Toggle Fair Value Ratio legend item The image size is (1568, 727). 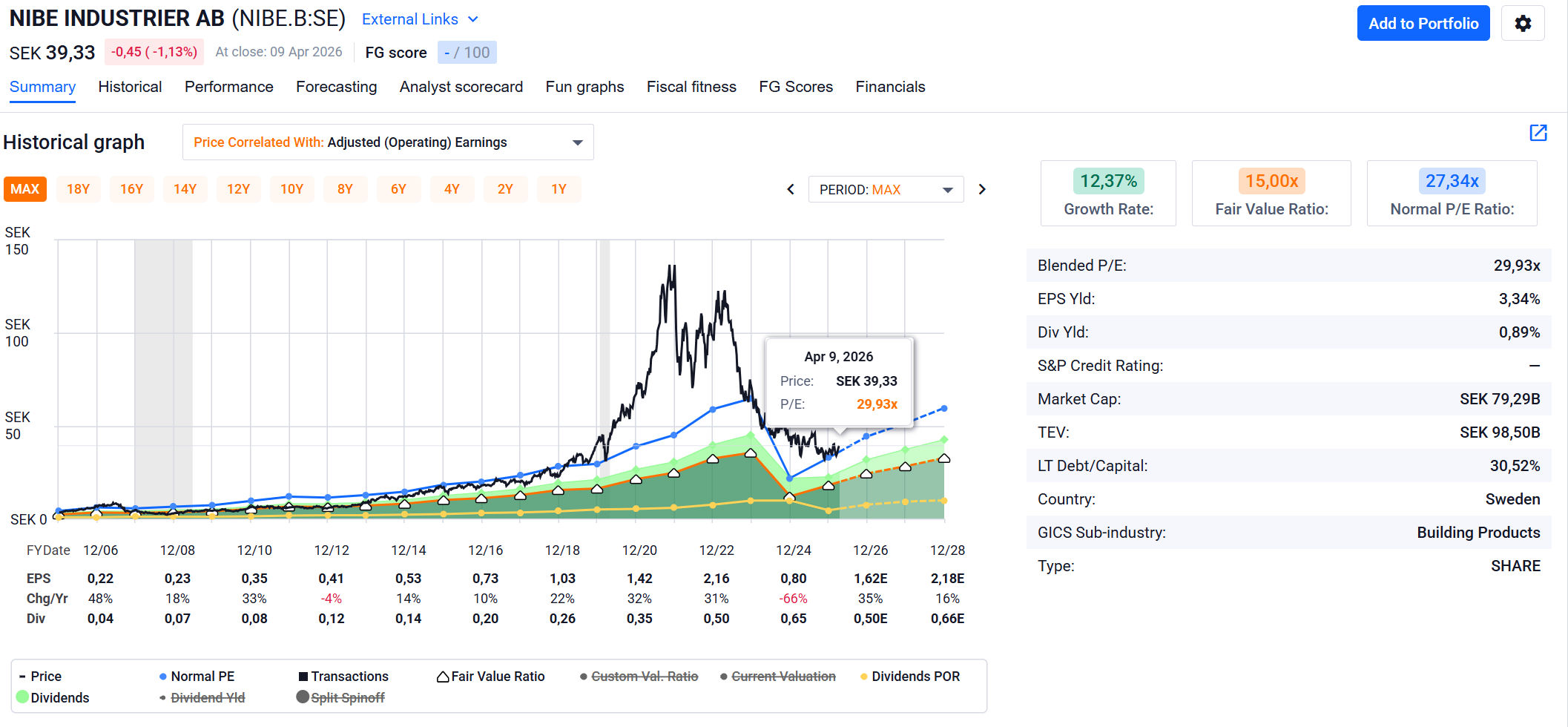tap(491, 676)
